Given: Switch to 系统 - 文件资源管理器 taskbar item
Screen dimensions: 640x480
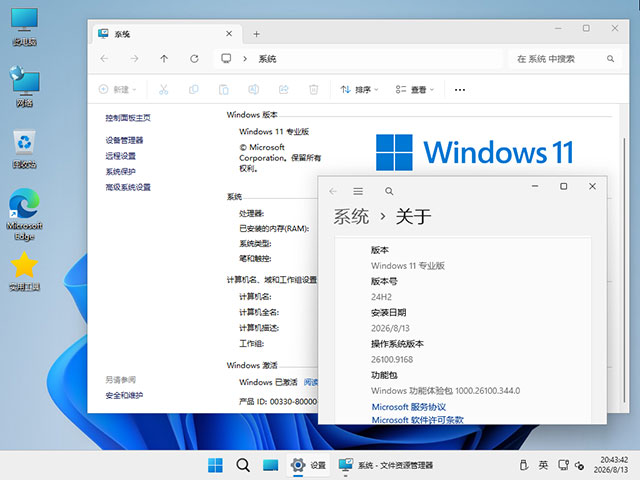Looking at the screenshot, I should (x=386, y=465).
